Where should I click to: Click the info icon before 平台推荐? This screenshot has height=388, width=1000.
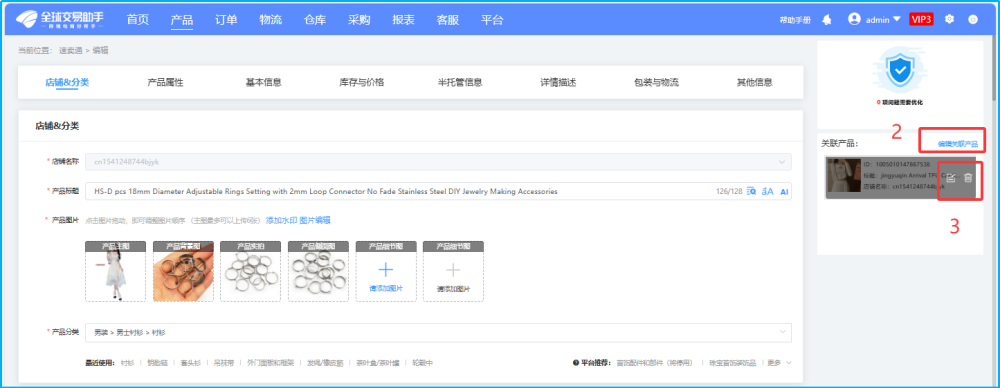tap(576, 363)
